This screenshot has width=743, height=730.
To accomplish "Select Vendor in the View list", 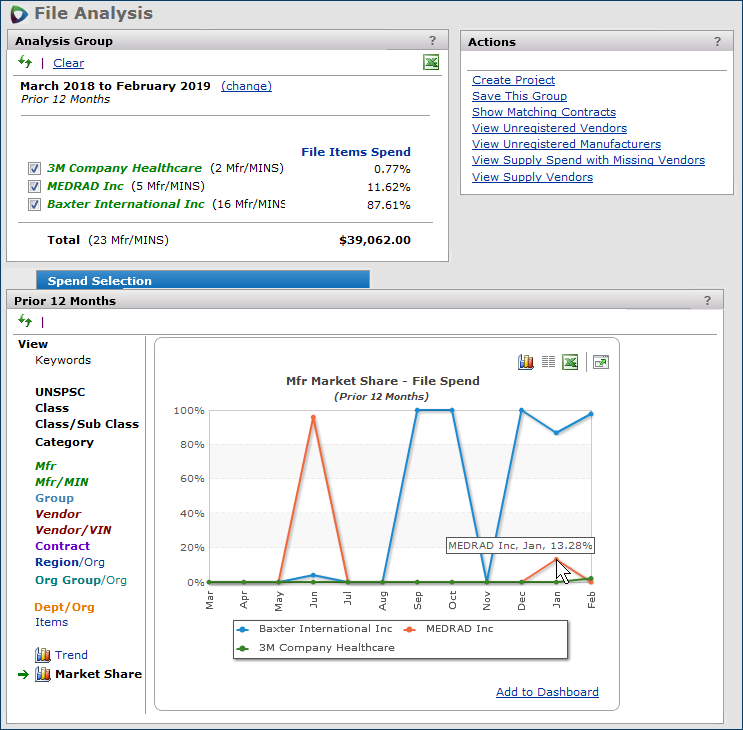I will [x=58, y=514].
